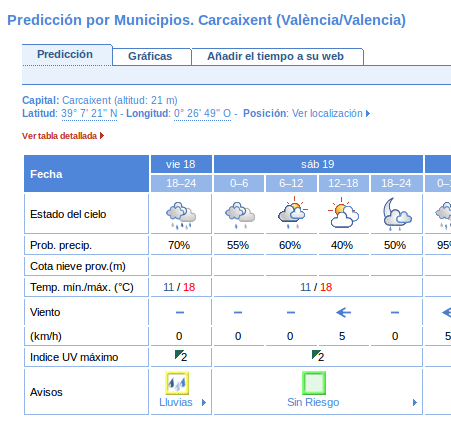Click the wind speed 5 value for sáb 12–18

coord(342,336)
